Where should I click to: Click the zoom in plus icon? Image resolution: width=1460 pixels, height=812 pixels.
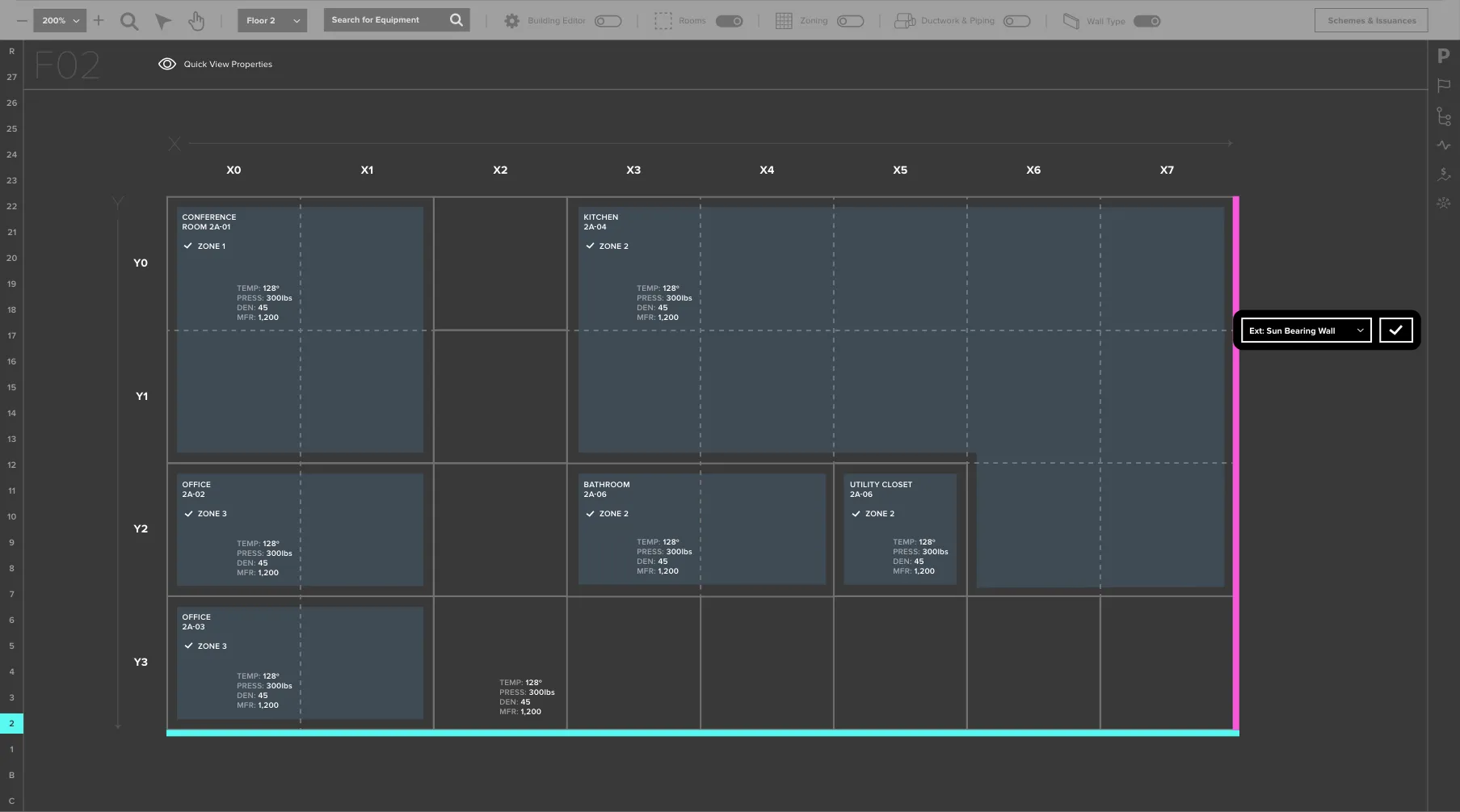tap(99, 20)
